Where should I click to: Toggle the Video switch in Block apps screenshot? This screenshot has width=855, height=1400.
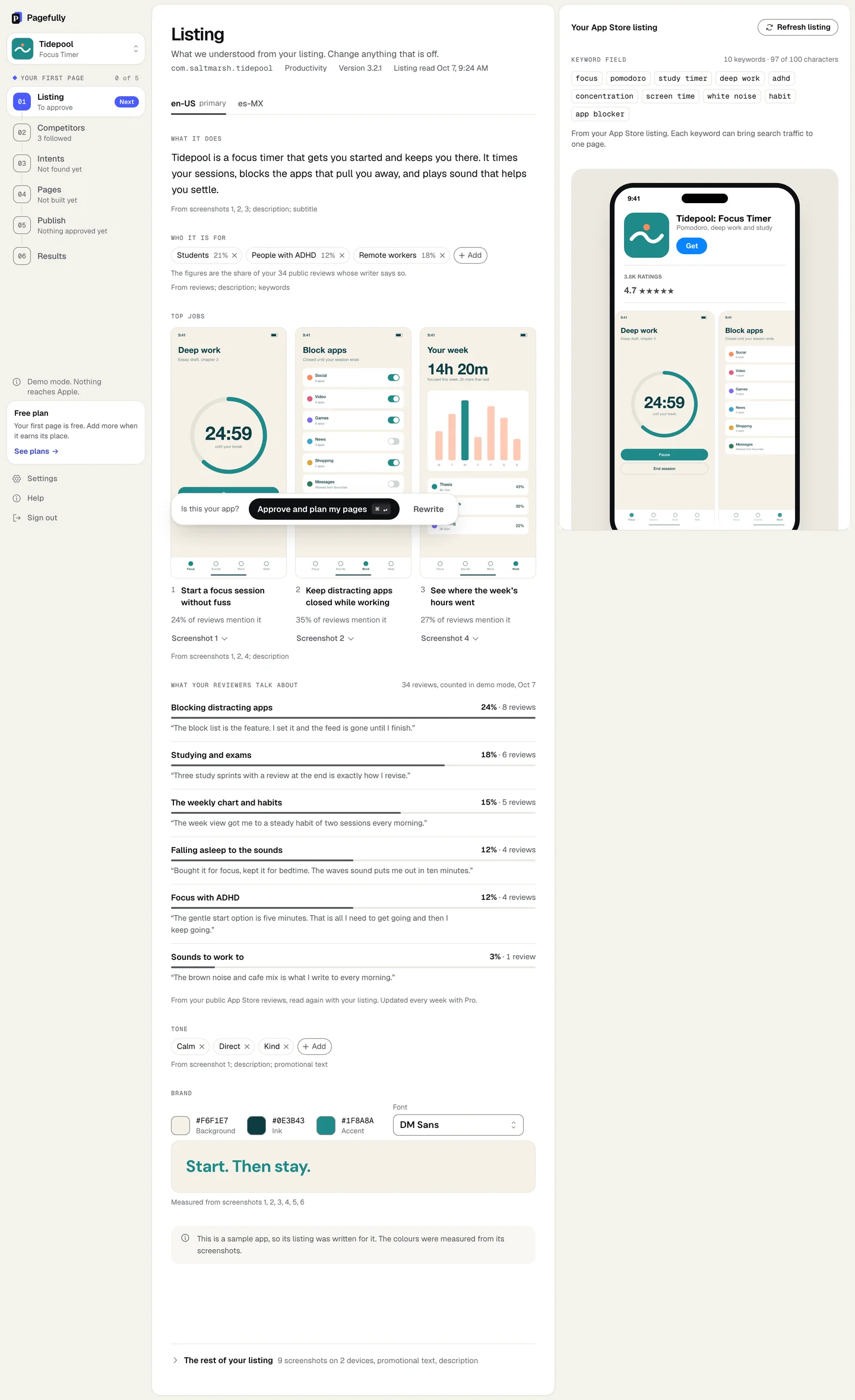click(x=394, y=399)
